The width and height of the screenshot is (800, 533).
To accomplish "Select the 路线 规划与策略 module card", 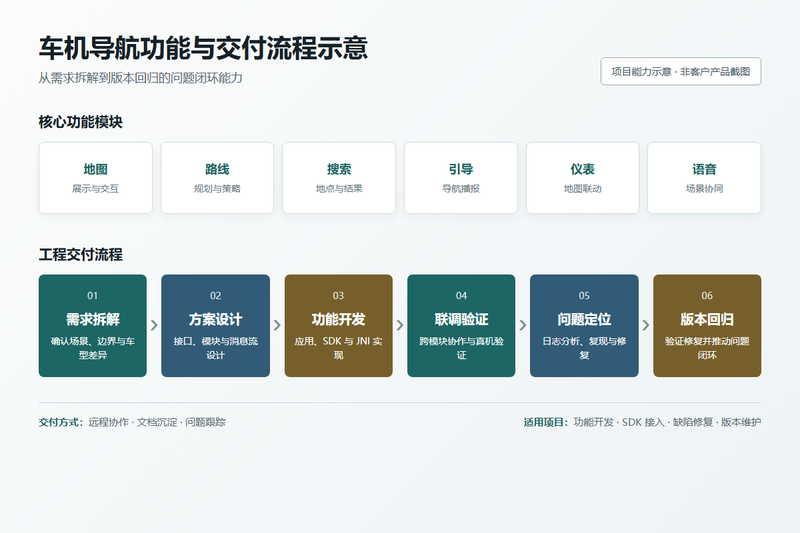I will point(217,178).
